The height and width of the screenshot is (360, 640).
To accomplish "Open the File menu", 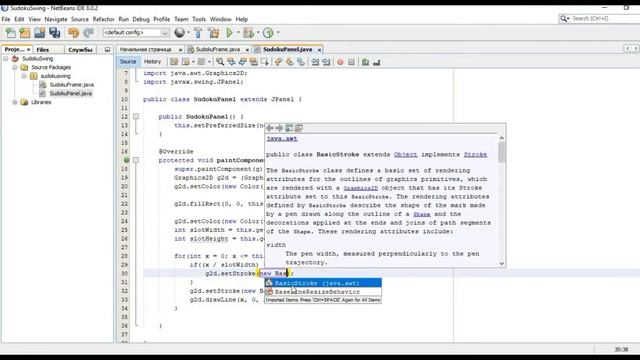I will (6, 19).
